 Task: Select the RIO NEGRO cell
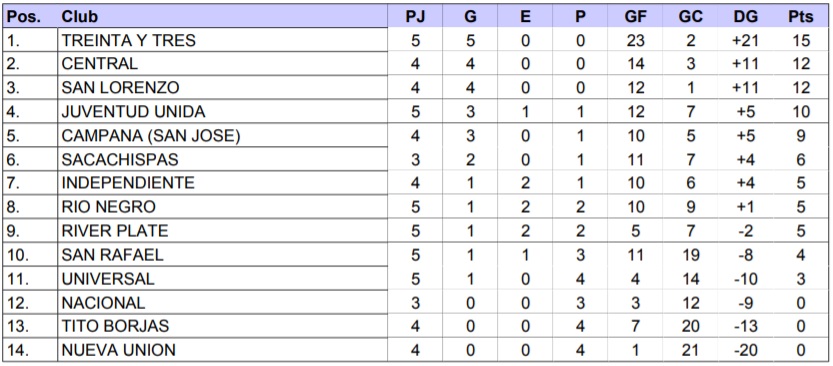tap(223, 207)
